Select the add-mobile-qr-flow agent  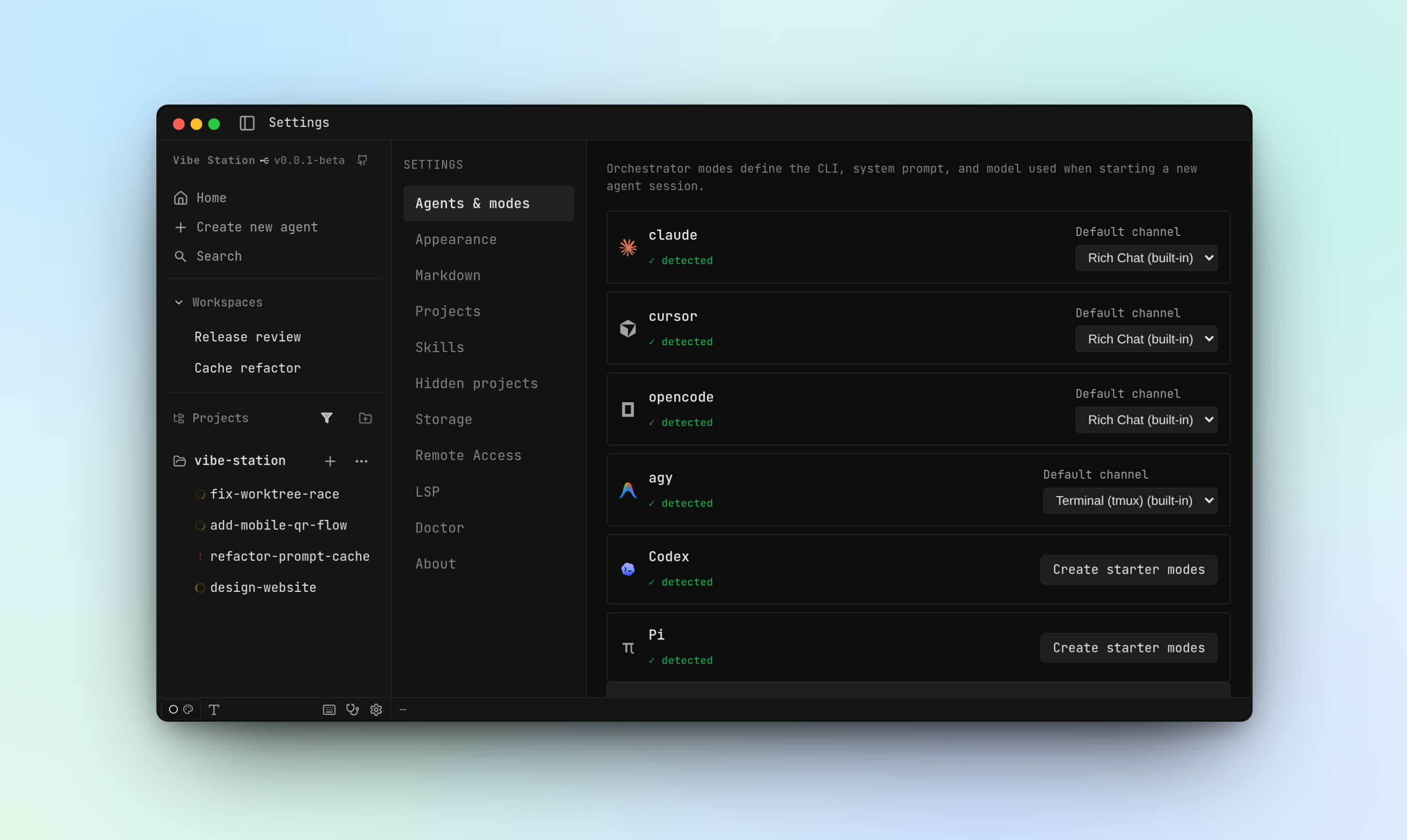pyautogui.click(x=278, y=525)
